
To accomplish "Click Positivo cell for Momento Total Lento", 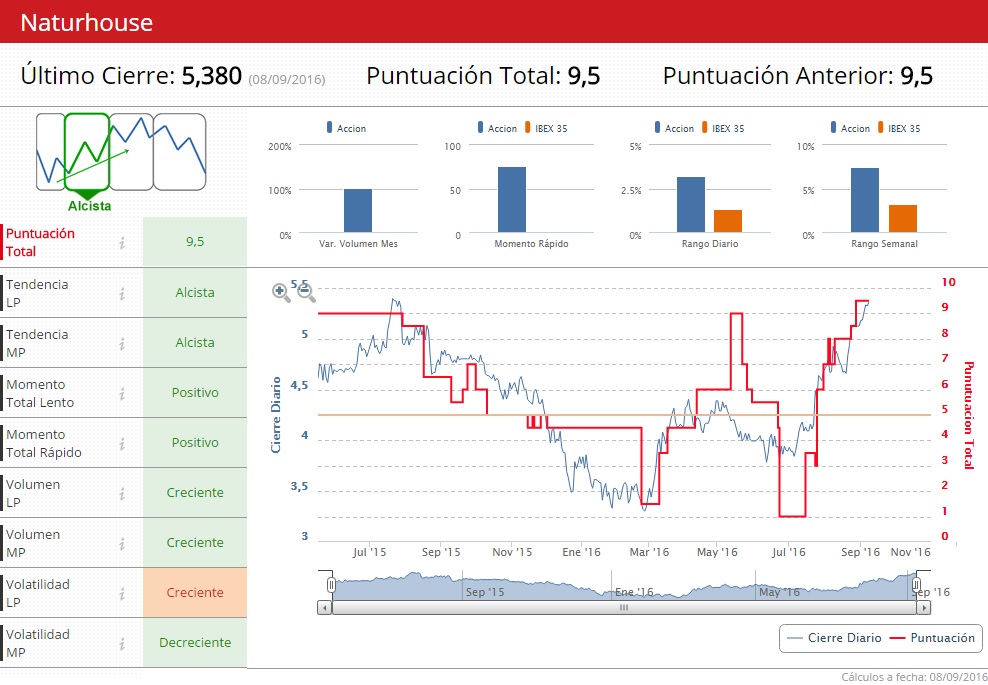I will tap(195, 393).
